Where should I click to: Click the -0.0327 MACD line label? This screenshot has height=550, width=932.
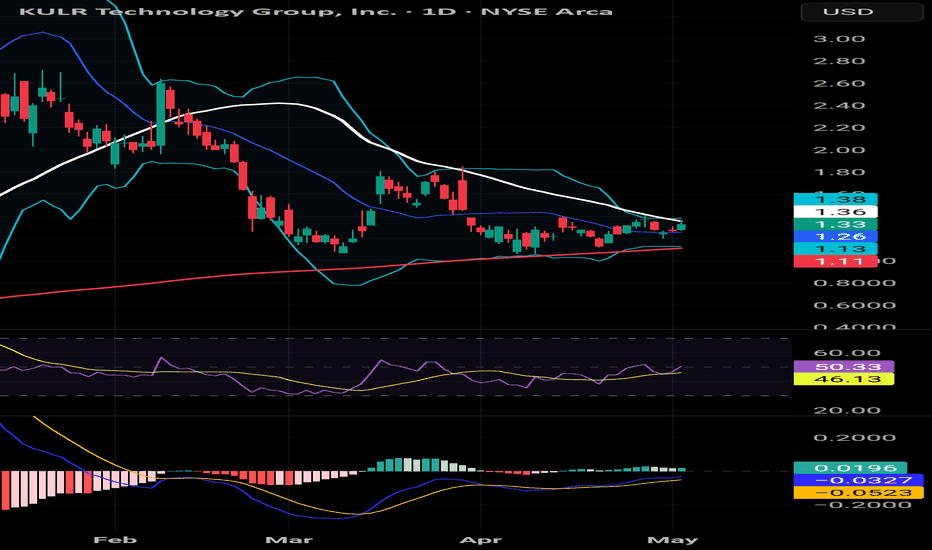click(x=858, y=480)
